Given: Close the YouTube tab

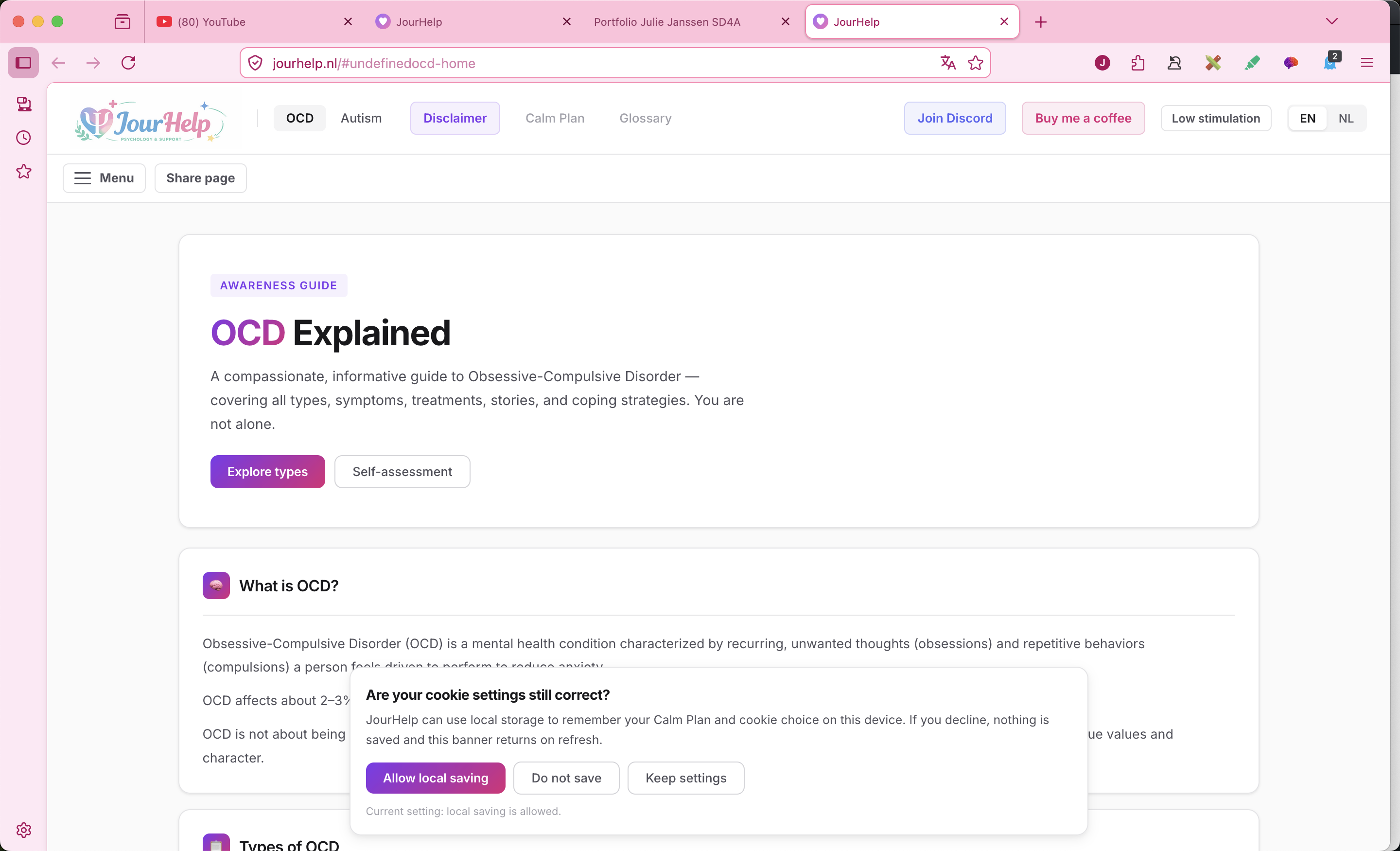Looking at the screenshot, I should click(348, 21).
